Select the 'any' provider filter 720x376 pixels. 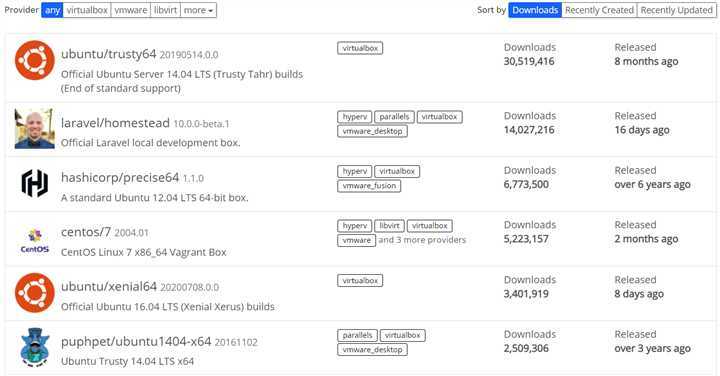click(x=52, y=10)
